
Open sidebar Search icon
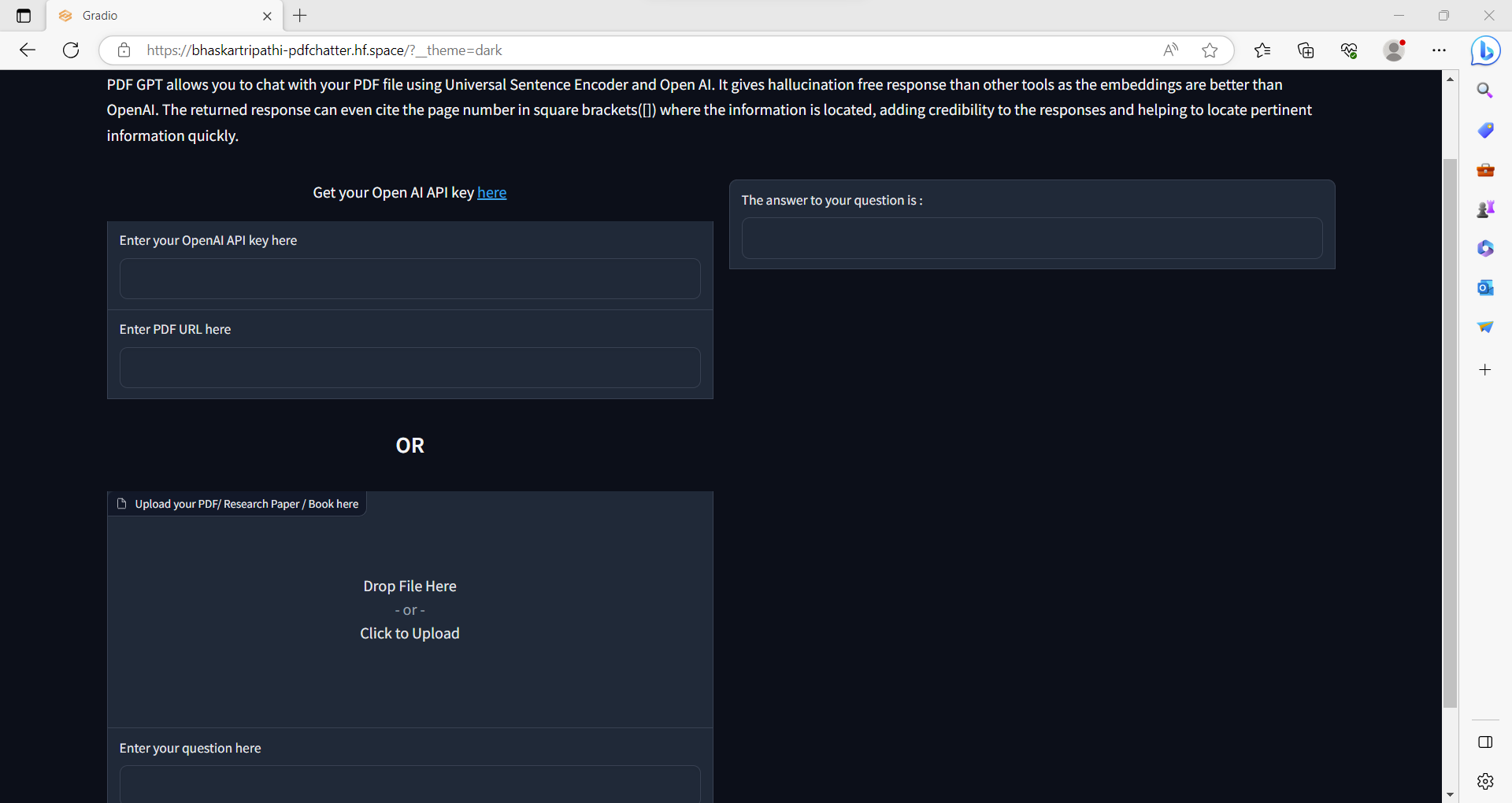pos(1485,91)
